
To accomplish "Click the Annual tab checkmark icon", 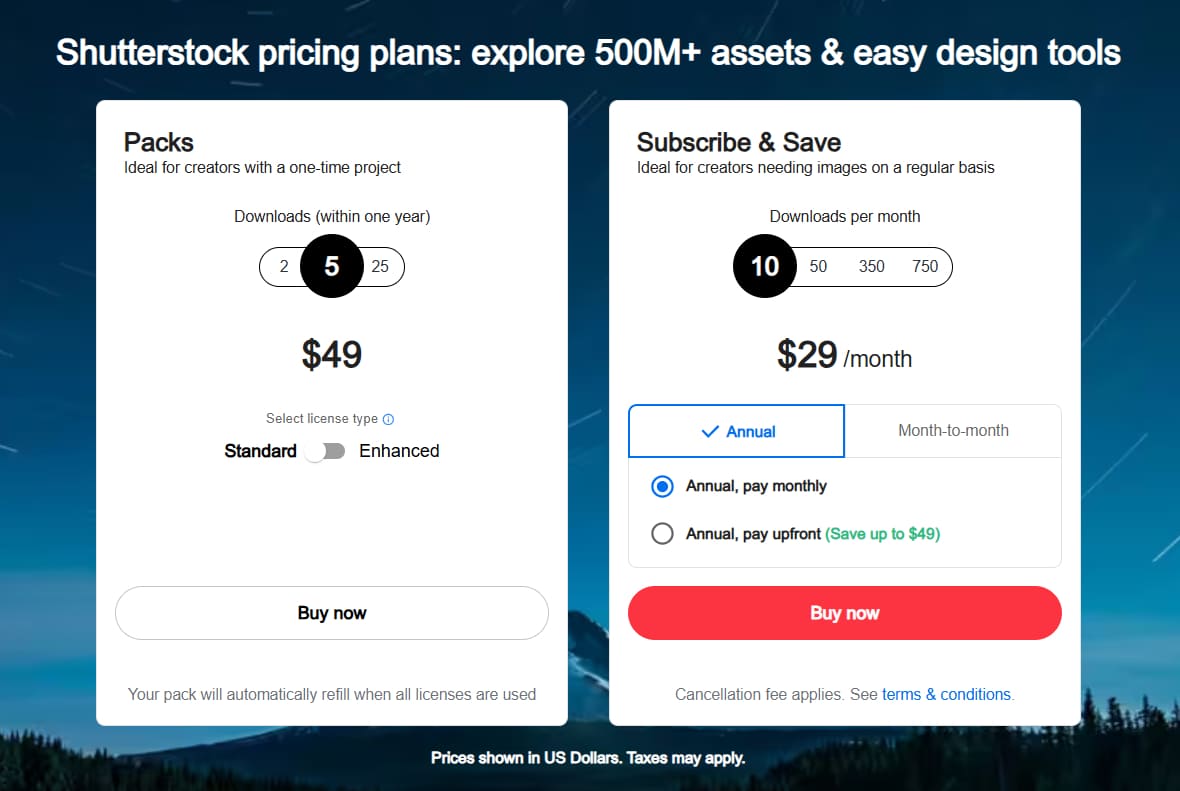I will [710, 432].
